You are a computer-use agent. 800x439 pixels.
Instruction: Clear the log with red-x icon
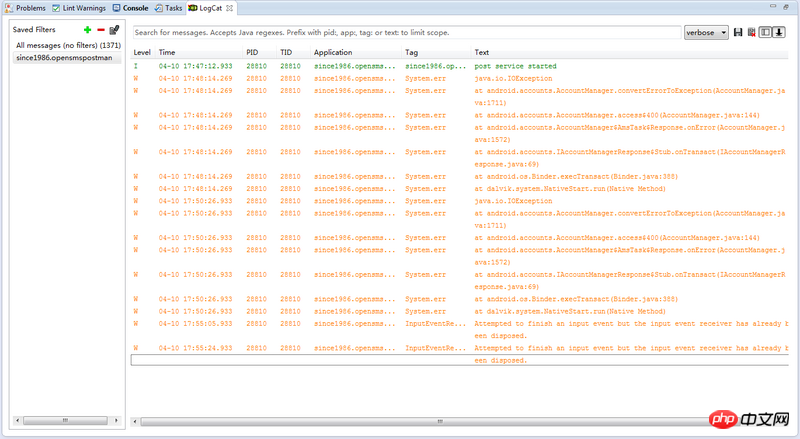coord(752,32)
